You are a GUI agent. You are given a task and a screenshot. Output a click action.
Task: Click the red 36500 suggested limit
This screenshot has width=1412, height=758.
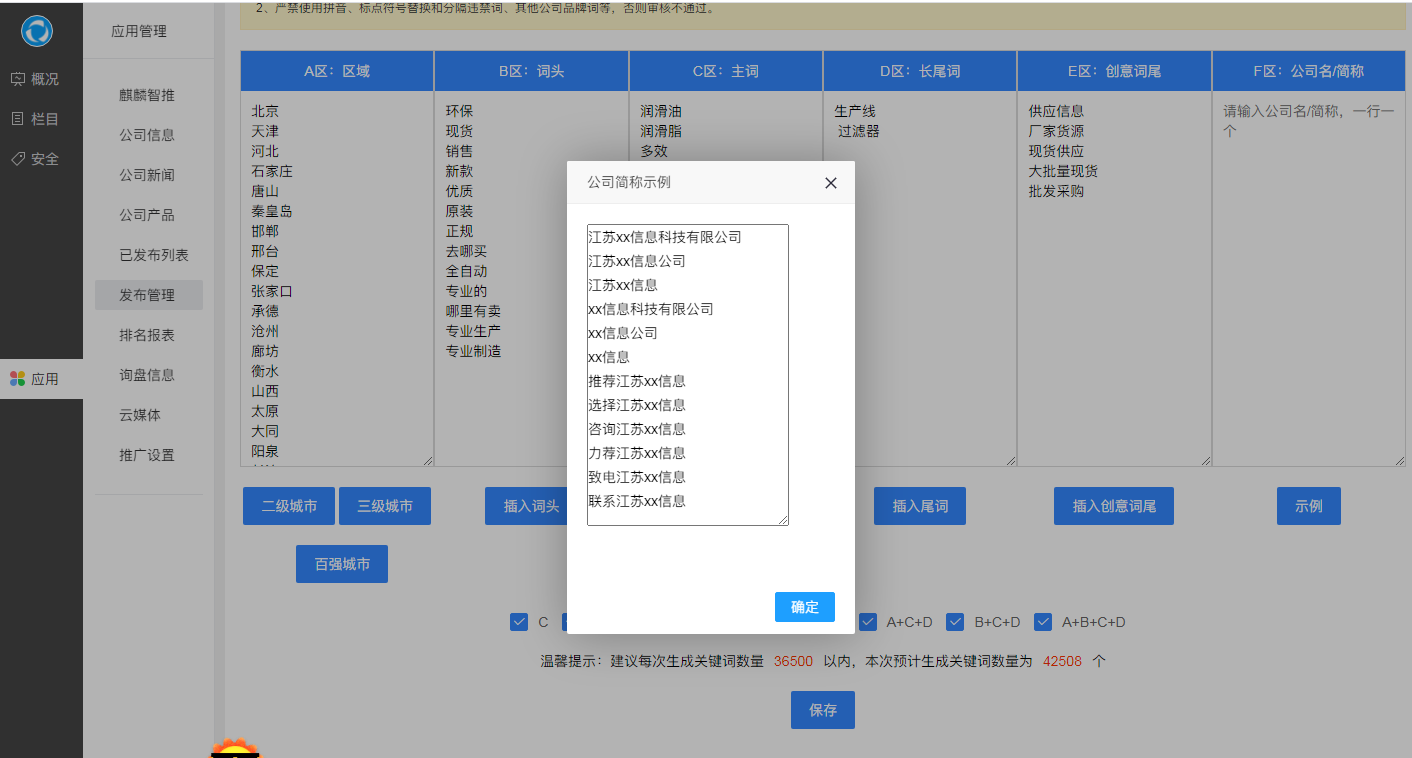794,661
